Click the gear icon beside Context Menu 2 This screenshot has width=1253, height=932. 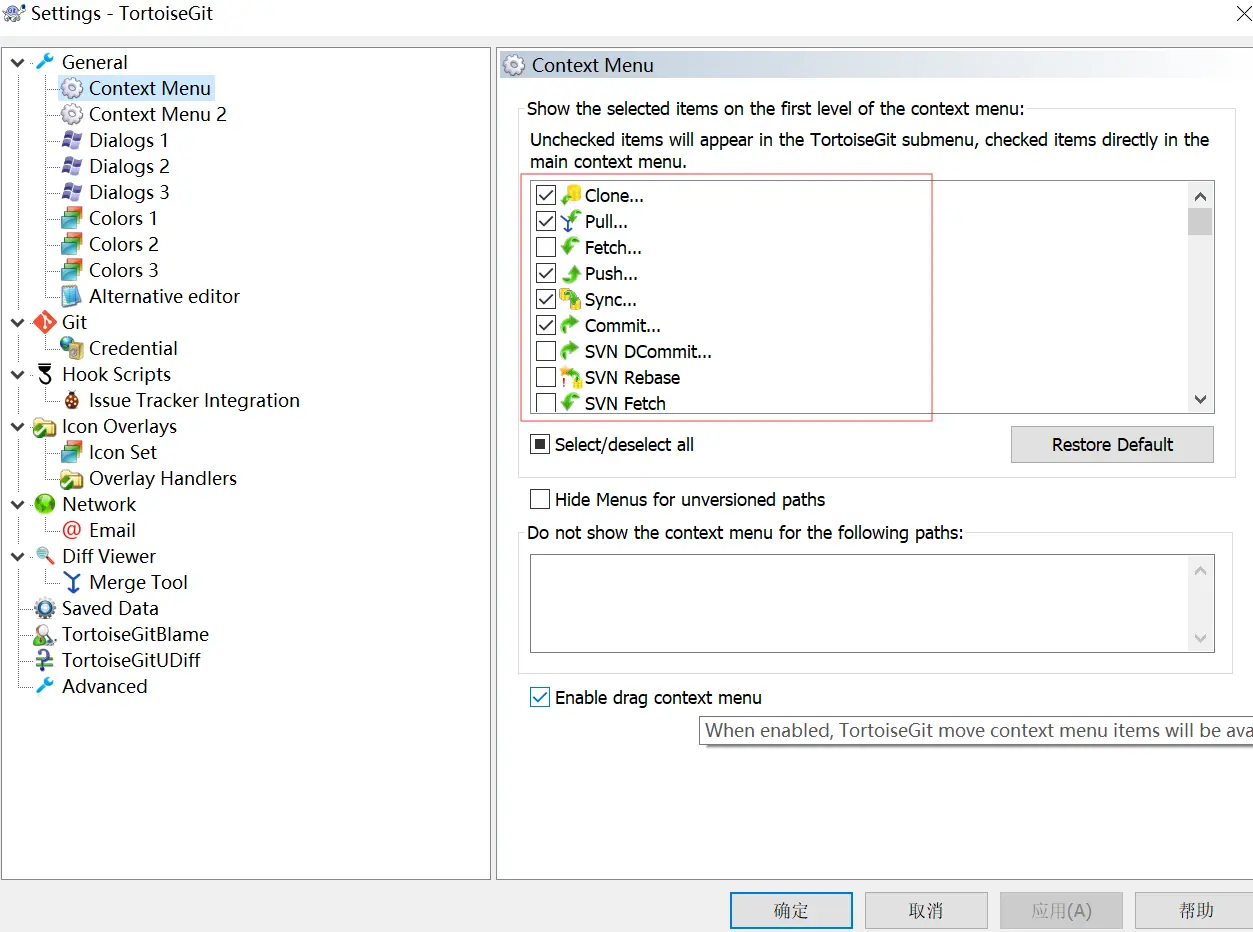(72, 114)
